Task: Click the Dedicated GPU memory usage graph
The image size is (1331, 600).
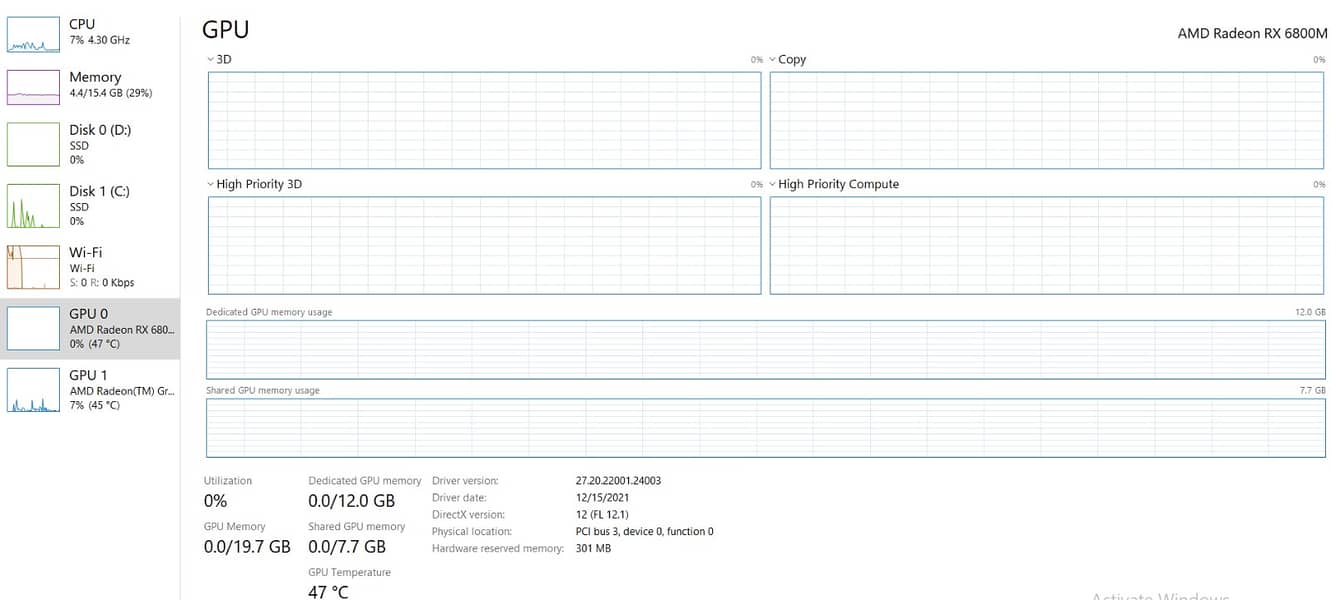Action: pos(765,350)
